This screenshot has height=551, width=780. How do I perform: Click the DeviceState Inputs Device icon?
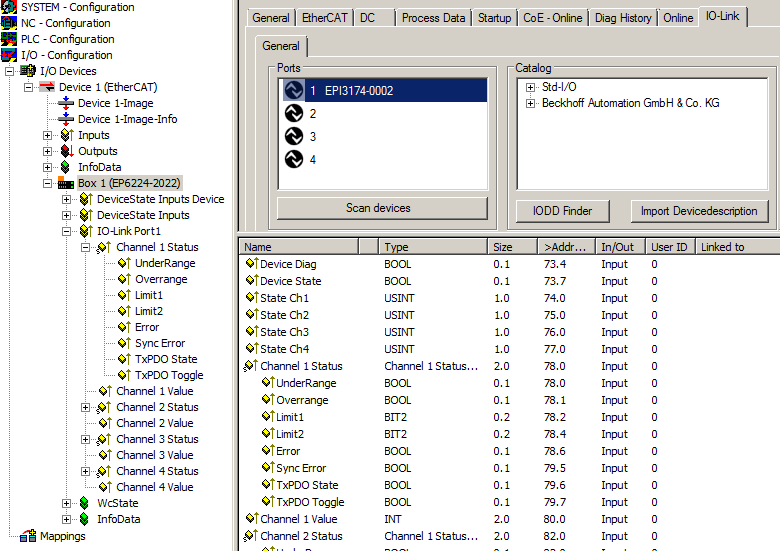(x=86, y=199)
